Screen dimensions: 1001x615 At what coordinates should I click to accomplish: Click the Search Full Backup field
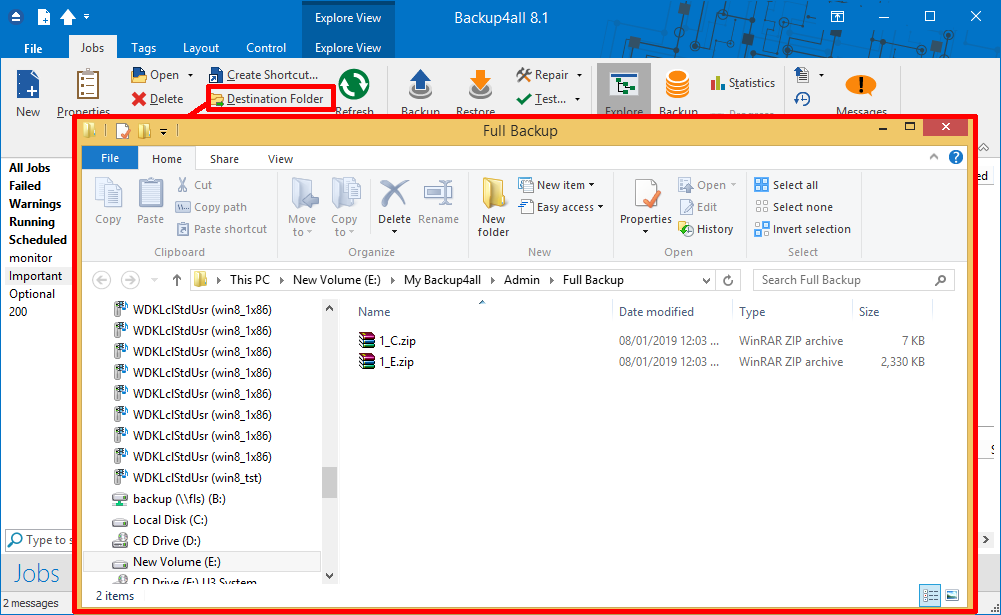click(x=852, y=280)
